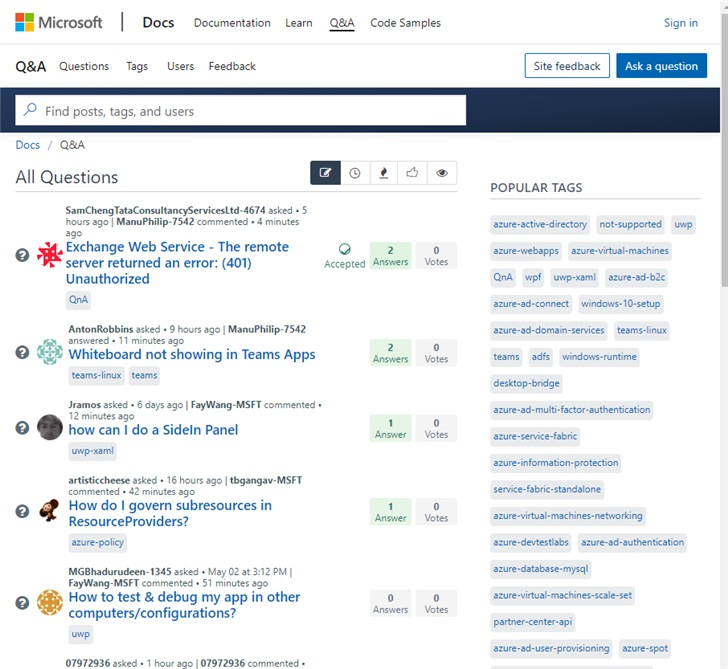Open the Whiteboard not showing in Teams Apps question
728x669 pixels.
click(x=192, y=354)
